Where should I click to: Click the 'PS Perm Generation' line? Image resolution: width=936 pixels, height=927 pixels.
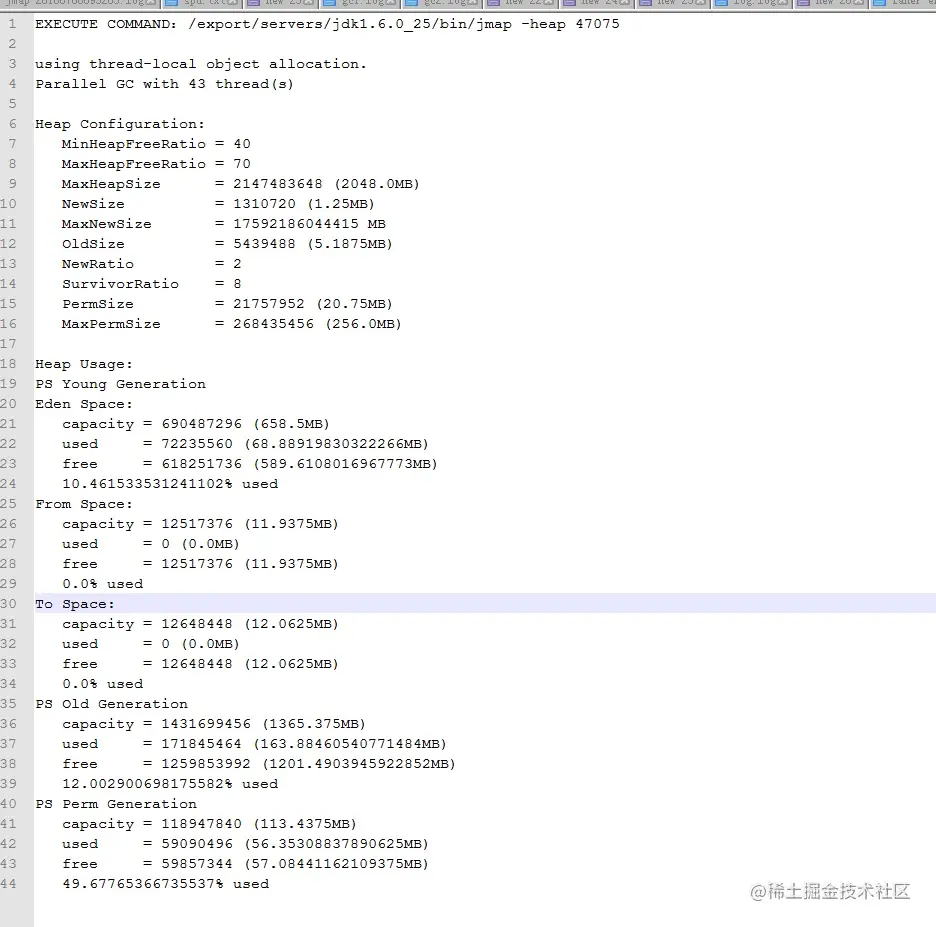click(x=116, y=805)
